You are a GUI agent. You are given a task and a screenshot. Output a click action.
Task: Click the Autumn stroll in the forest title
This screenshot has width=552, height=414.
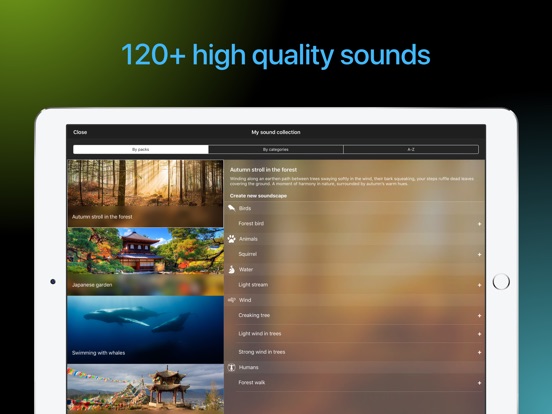pyautogui.click(x=263, y=170)
